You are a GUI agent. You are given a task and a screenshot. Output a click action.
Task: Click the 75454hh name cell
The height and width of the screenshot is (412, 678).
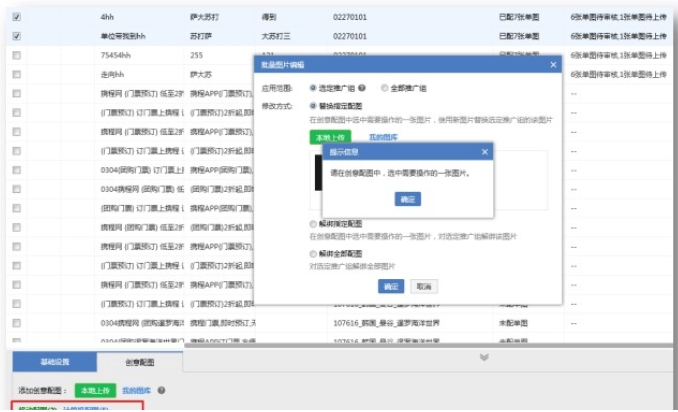115,55
